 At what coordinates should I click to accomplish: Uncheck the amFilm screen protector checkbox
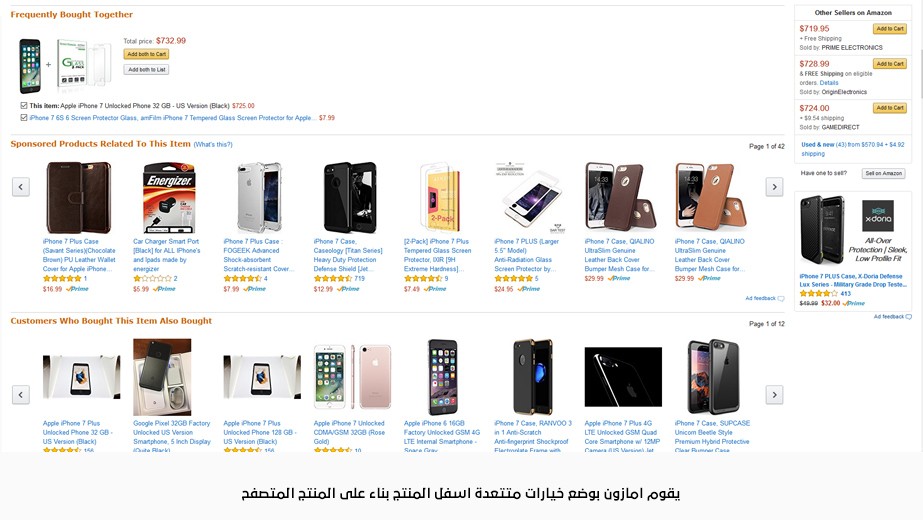tap(24, 117)
